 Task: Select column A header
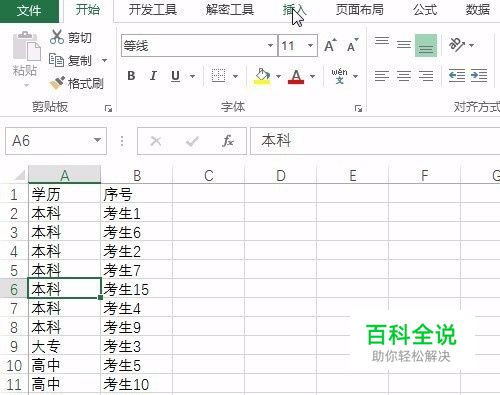[x=65, y=175]
